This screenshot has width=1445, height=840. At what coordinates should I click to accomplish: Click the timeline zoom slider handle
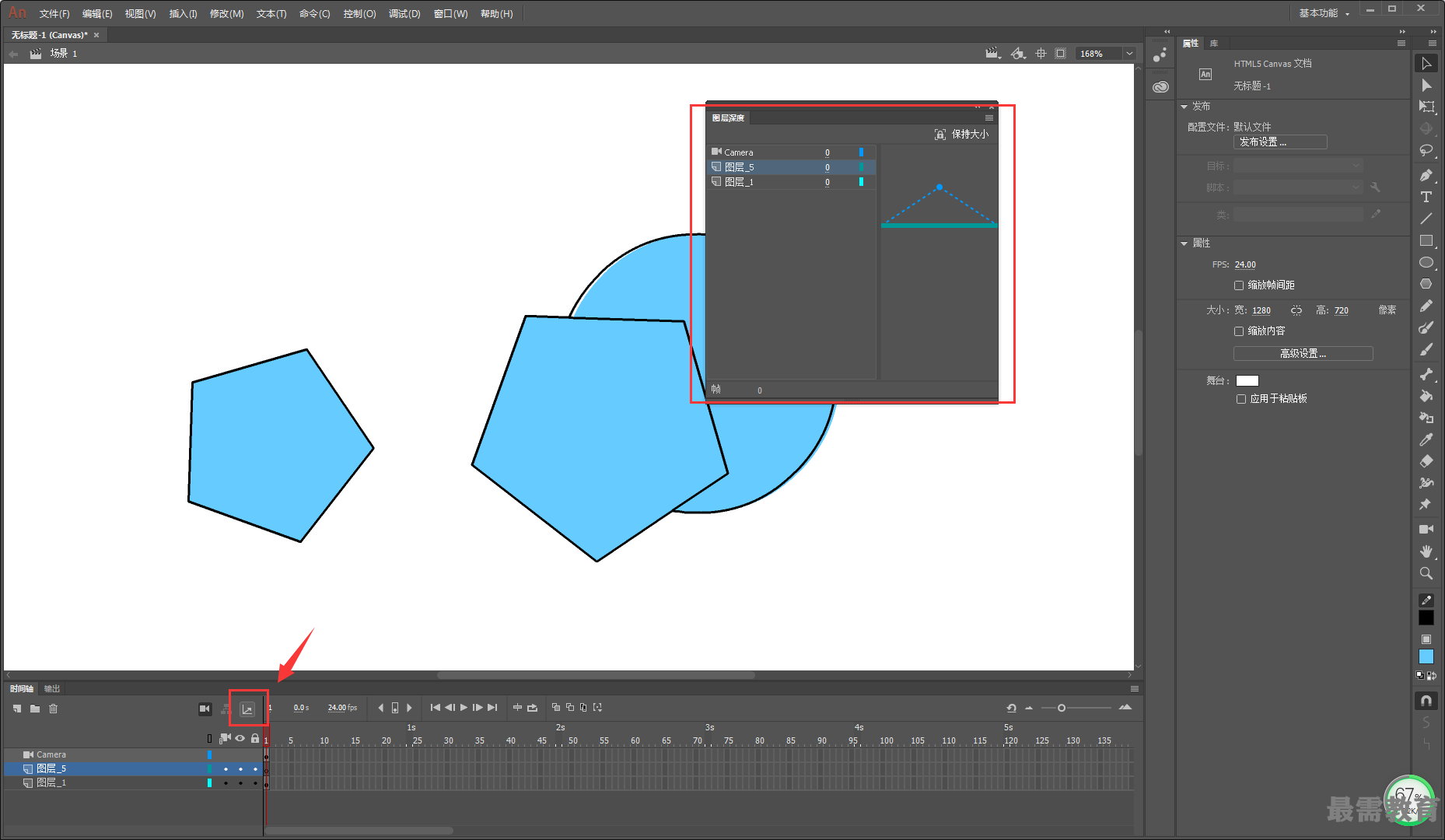(1062, 708)
